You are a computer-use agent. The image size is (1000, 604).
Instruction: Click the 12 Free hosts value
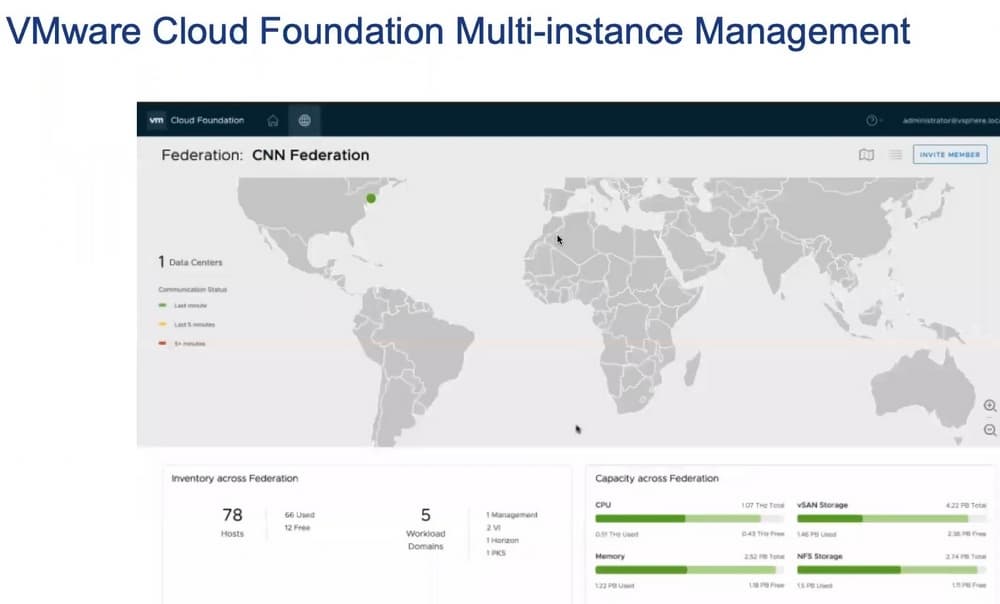click(x=297, y=527)
